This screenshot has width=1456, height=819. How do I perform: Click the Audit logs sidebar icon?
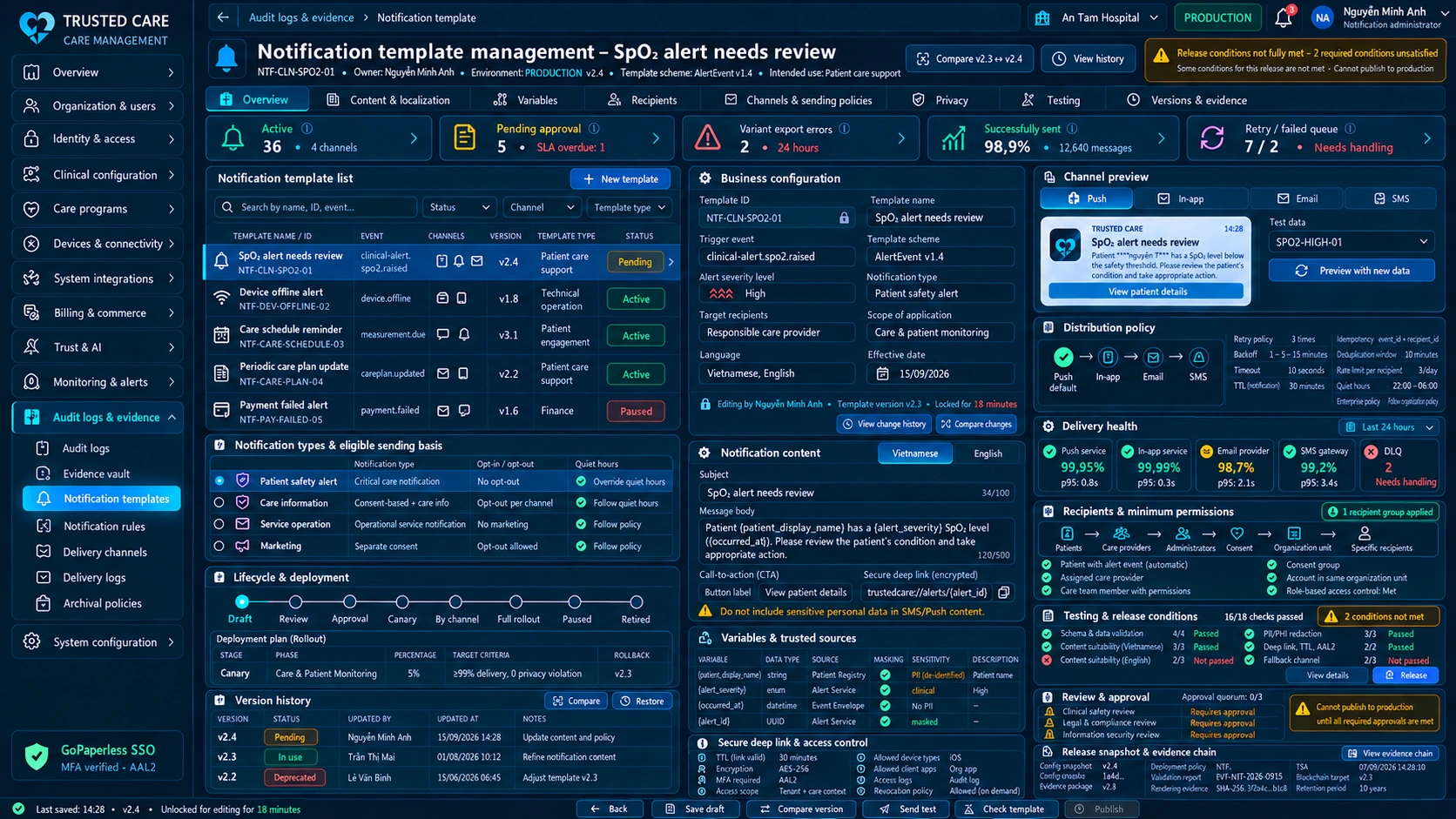click(43, 448)
